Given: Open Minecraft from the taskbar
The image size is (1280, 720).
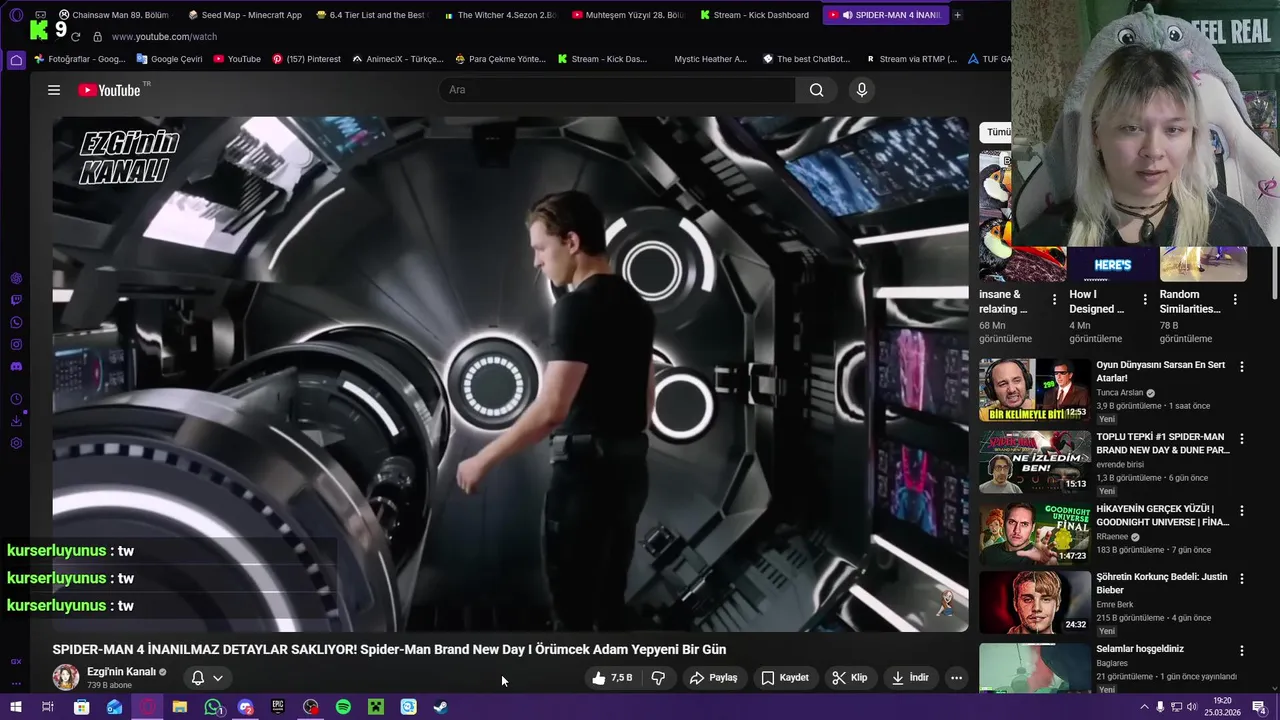Looking at the screenshot, I should (375, 707).
